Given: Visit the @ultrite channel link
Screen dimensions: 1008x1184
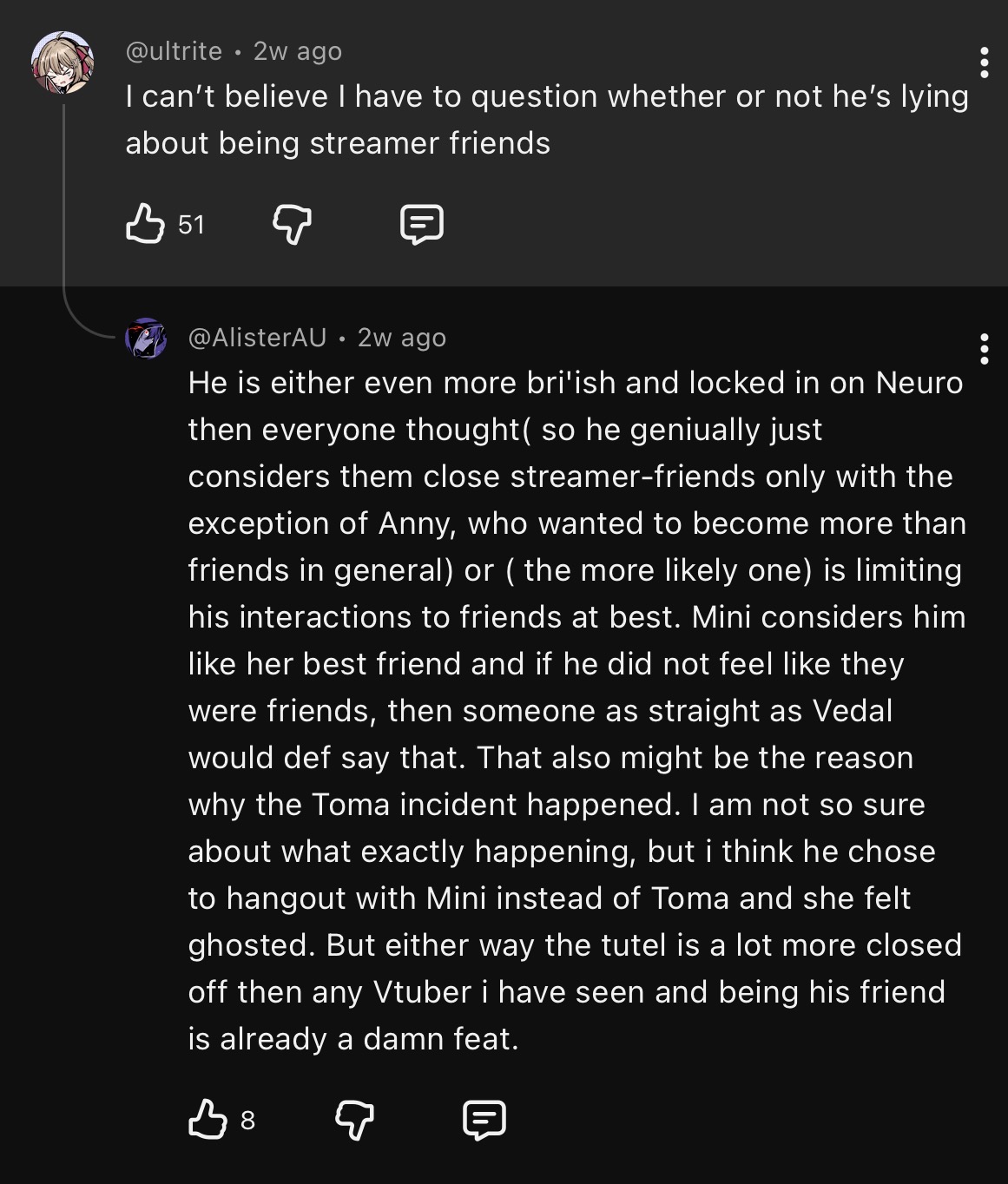Looking at the screenshot, I should (174, 51).
